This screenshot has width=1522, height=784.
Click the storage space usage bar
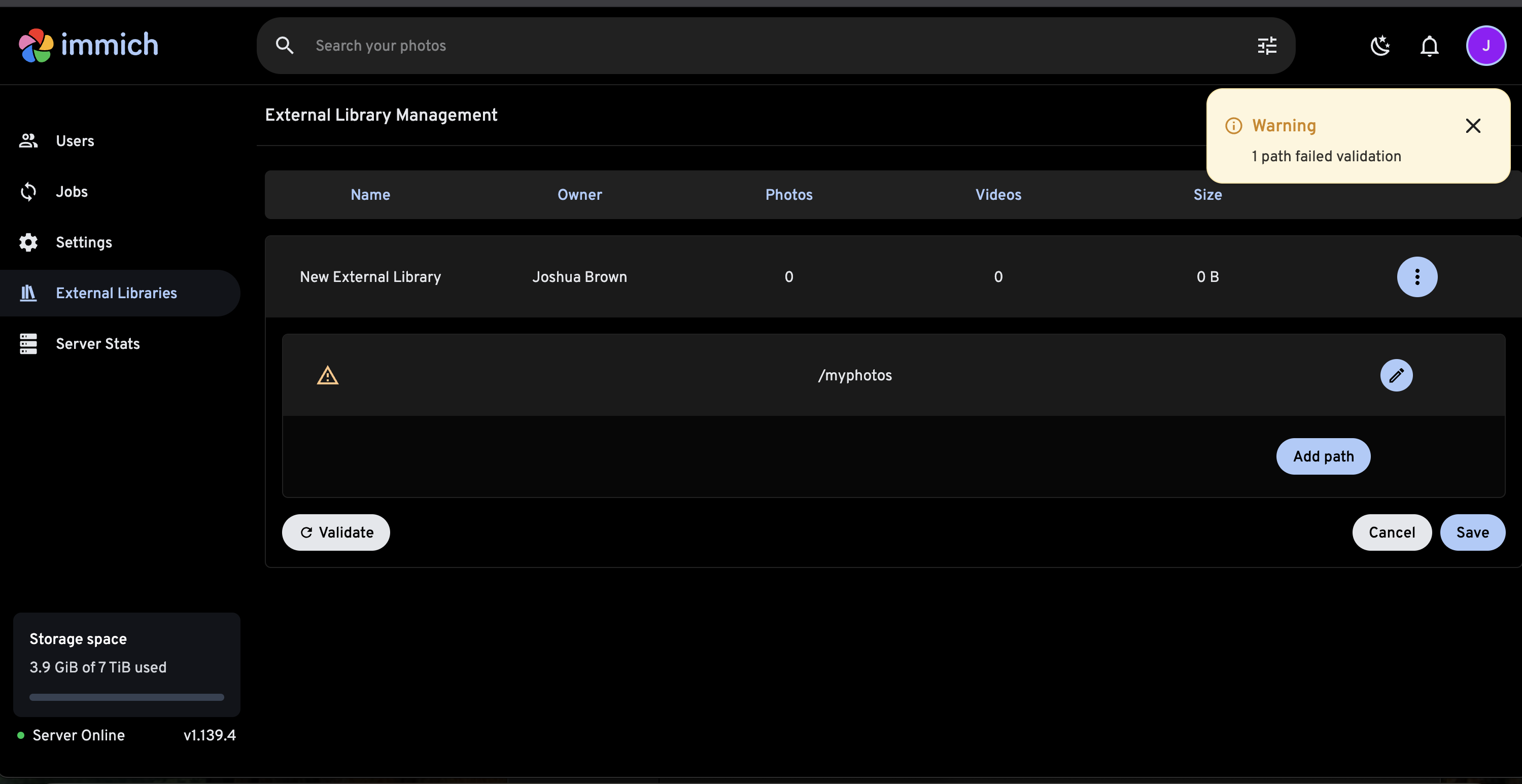pyautogui.click(x=126, y=697)
